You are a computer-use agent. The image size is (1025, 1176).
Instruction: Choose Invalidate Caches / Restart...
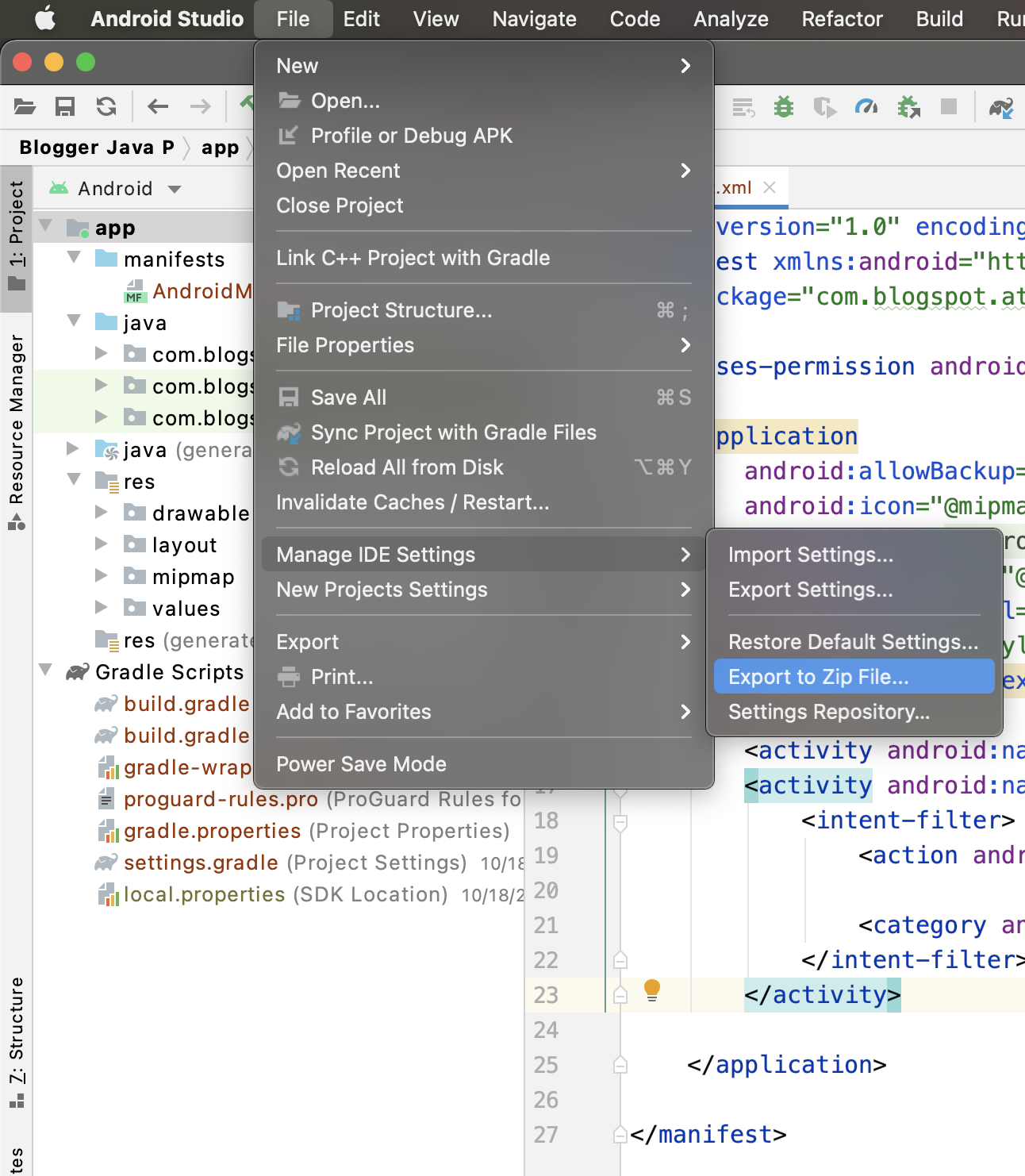(x=484, y=502)
